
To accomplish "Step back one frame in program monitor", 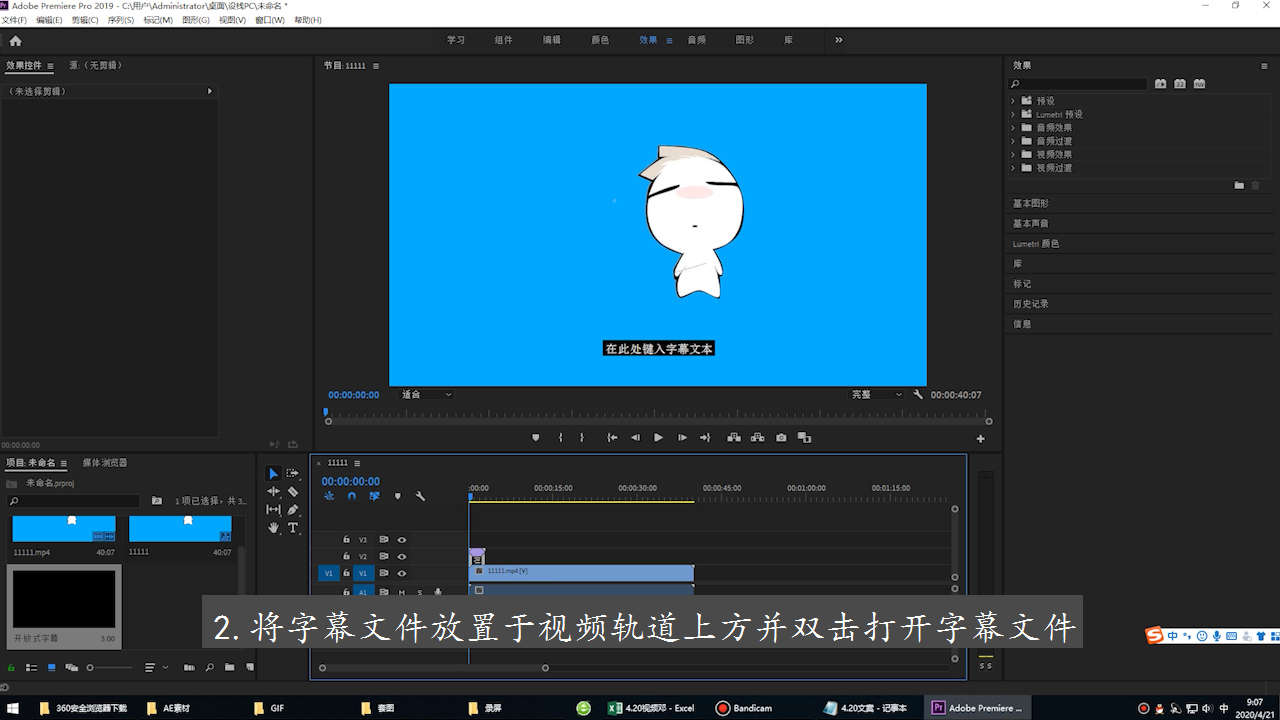I will [635, 437].
